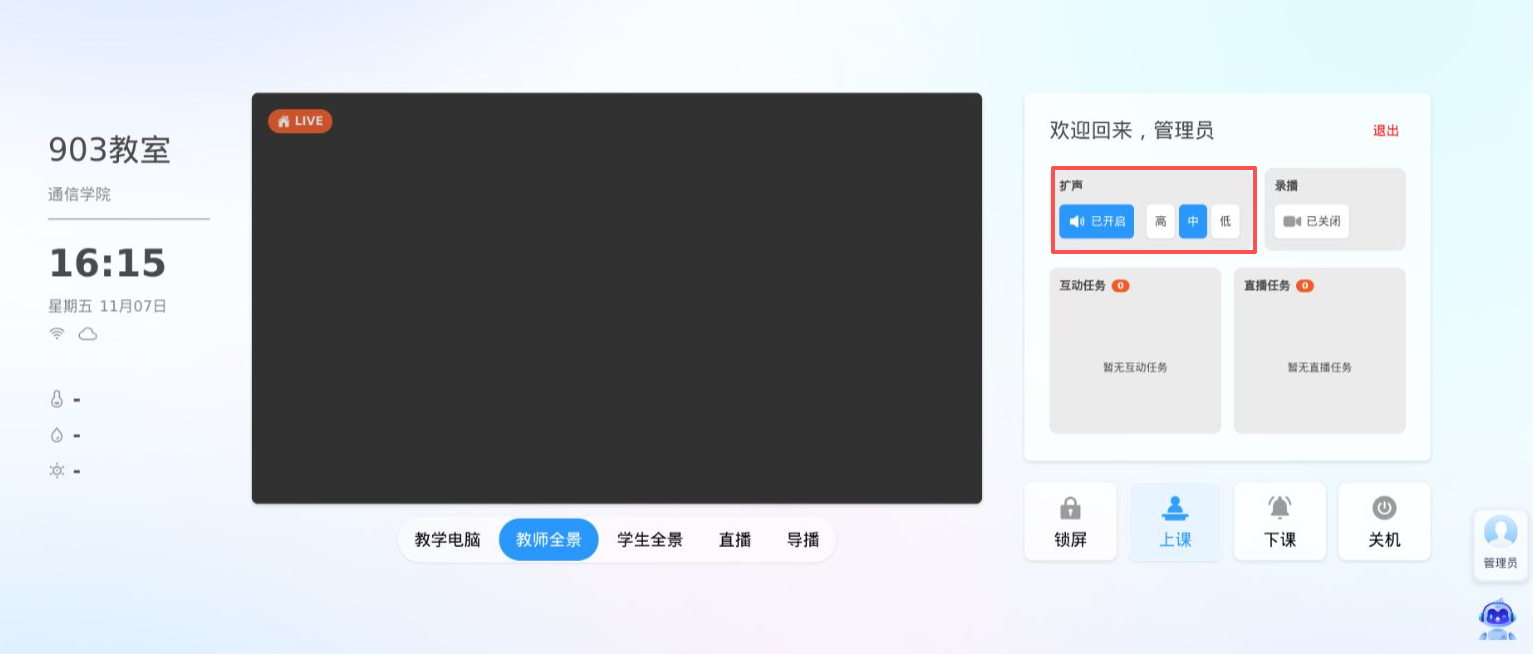Set amplification volume to 低
This screenshot has width=1533, height=654.
click(1225, 221)
